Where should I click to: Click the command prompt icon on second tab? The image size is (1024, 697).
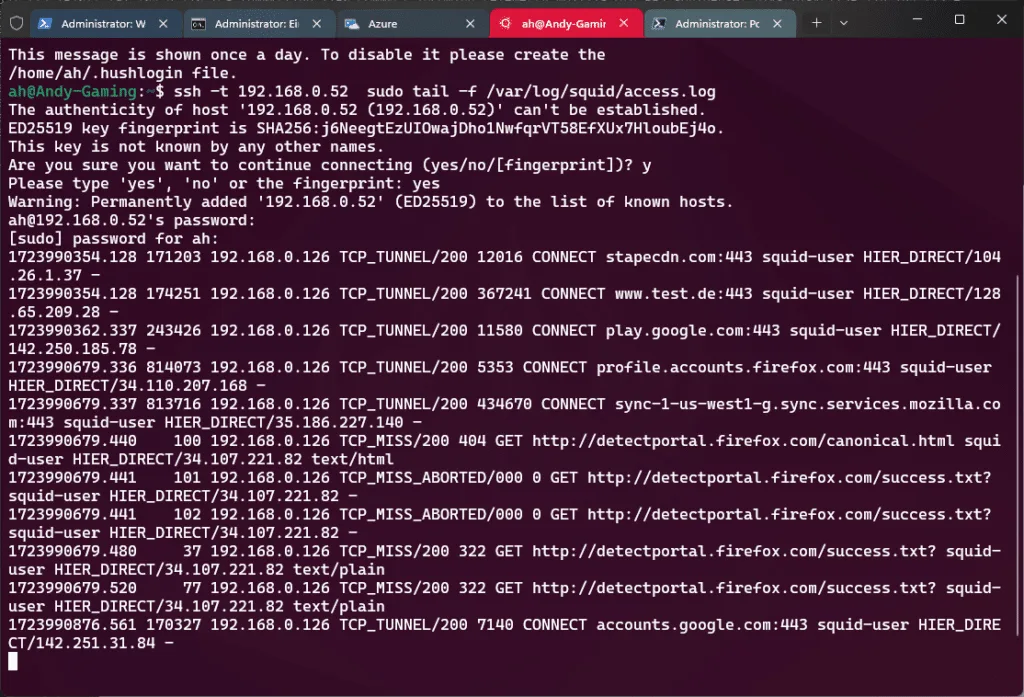tap(198, 24)
